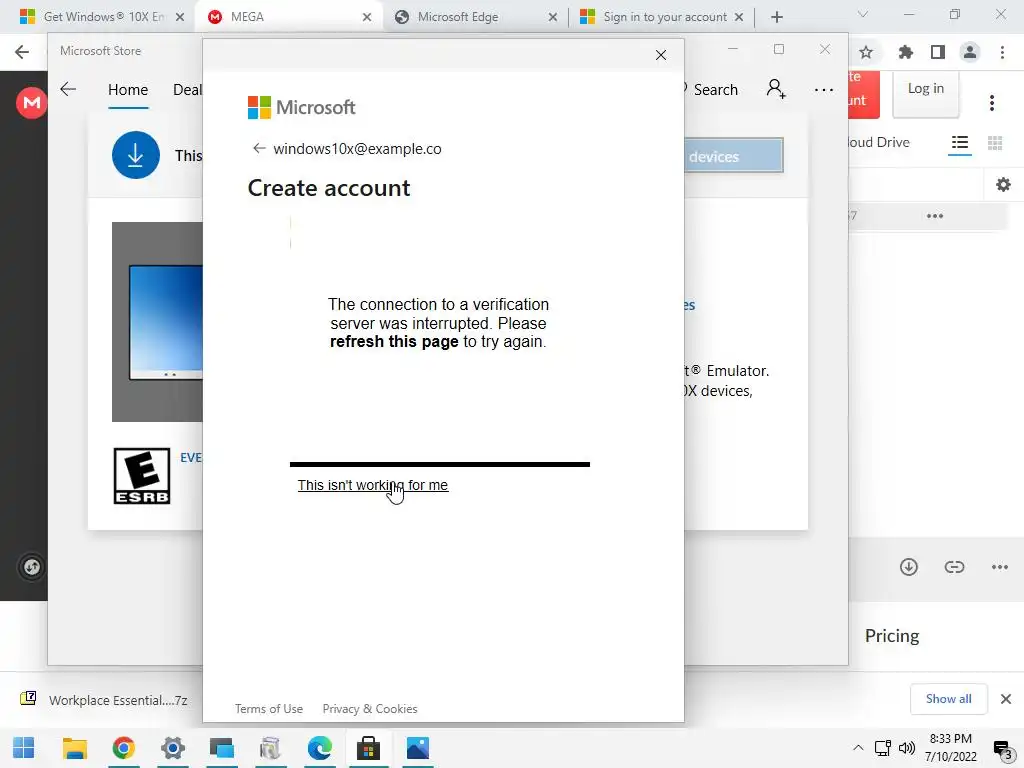Click the MEGA sidebar sync circle icon
The image size is (1024, 768).
[x=31, y=566]
